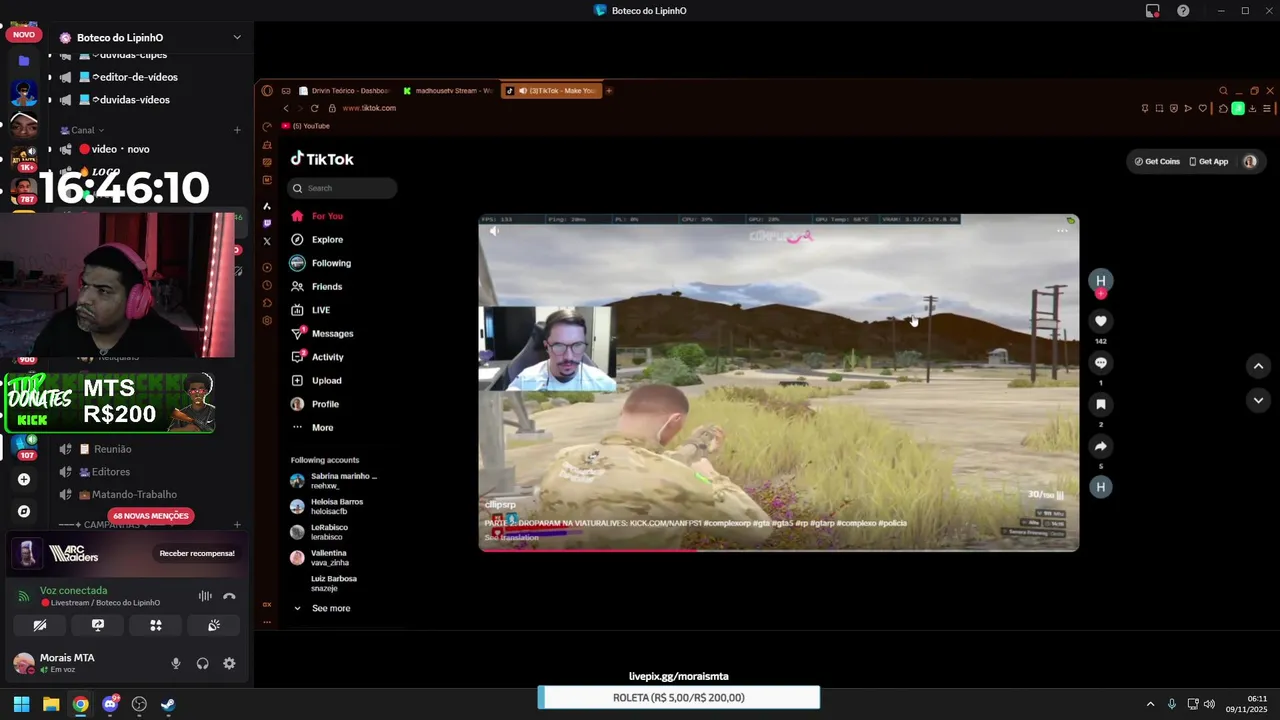Click the Get Coins button

tap(1157, 161)
